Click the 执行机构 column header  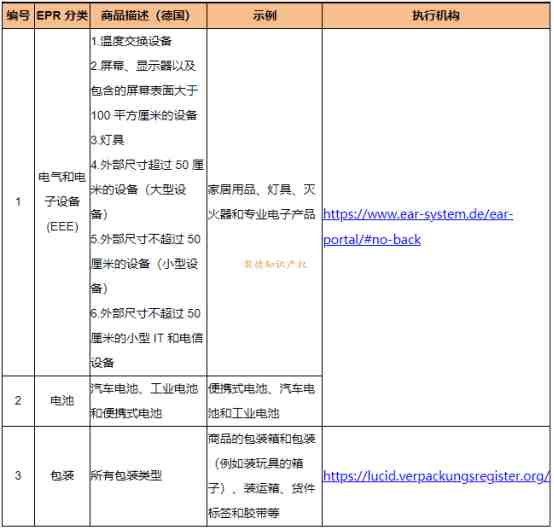coord(436,16)
